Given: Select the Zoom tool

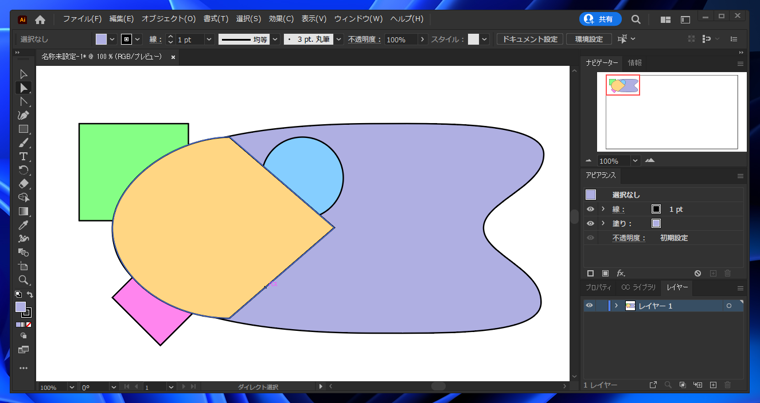Looking at the screenshot, I should click(x=23, y=280).
